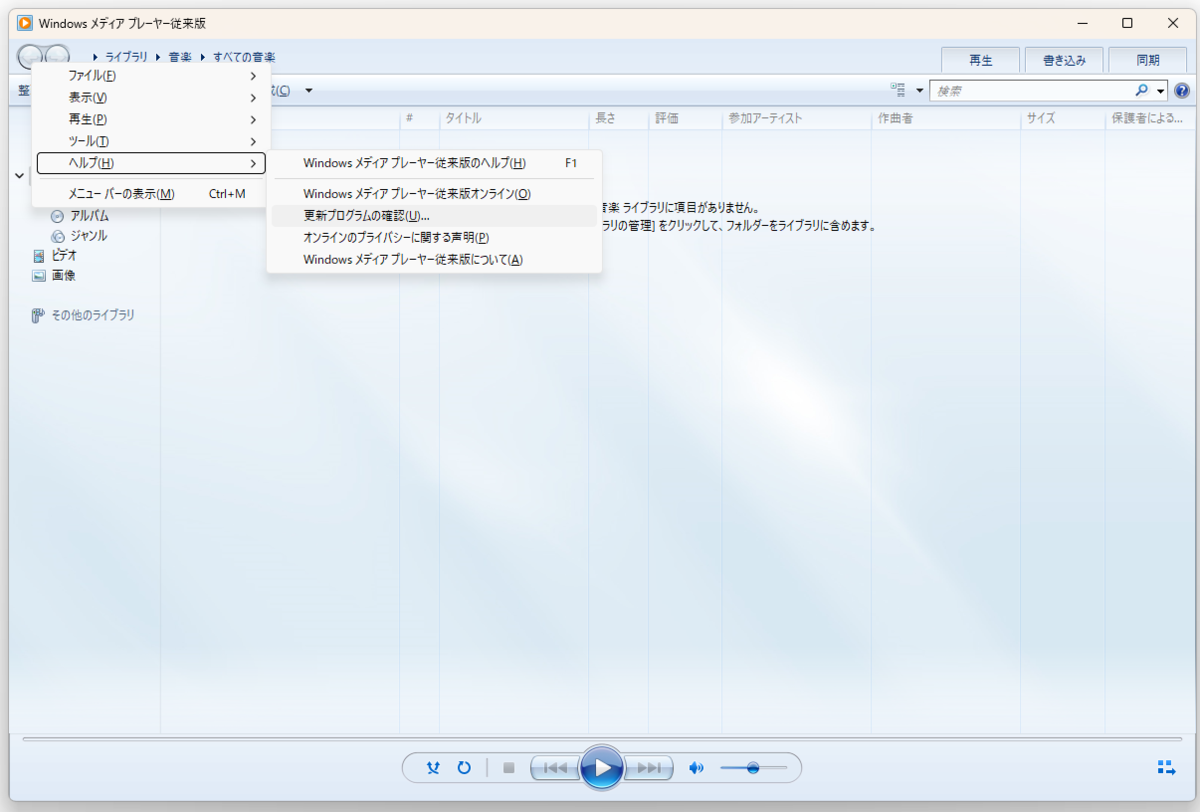Click the view options icon

(898, 91)
